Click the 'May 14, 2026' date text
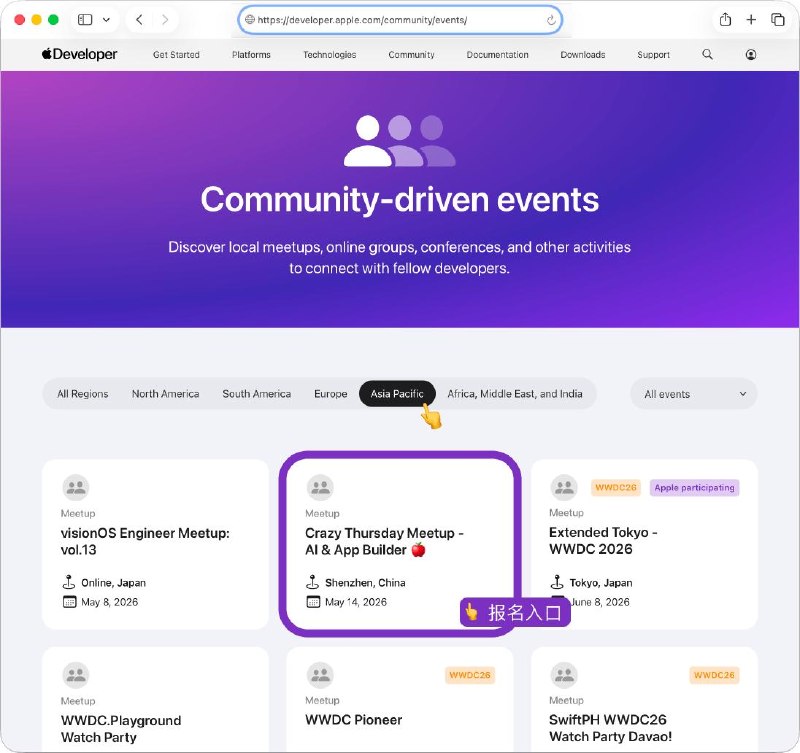Viewport: 800px width, 753px height. [356, 602]
